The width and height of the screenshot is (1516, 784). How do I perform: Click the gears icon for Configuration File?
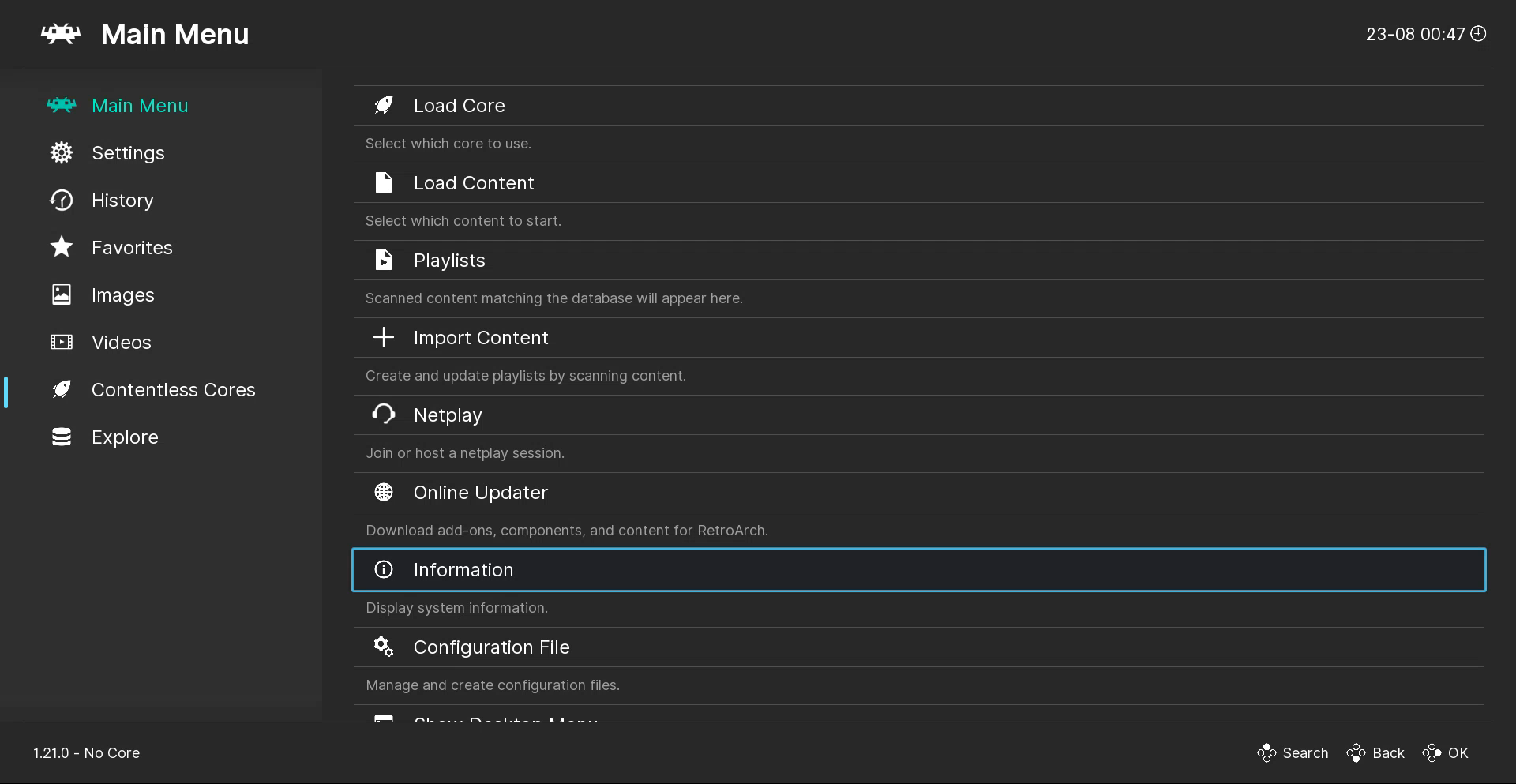[x=384, y=647]
